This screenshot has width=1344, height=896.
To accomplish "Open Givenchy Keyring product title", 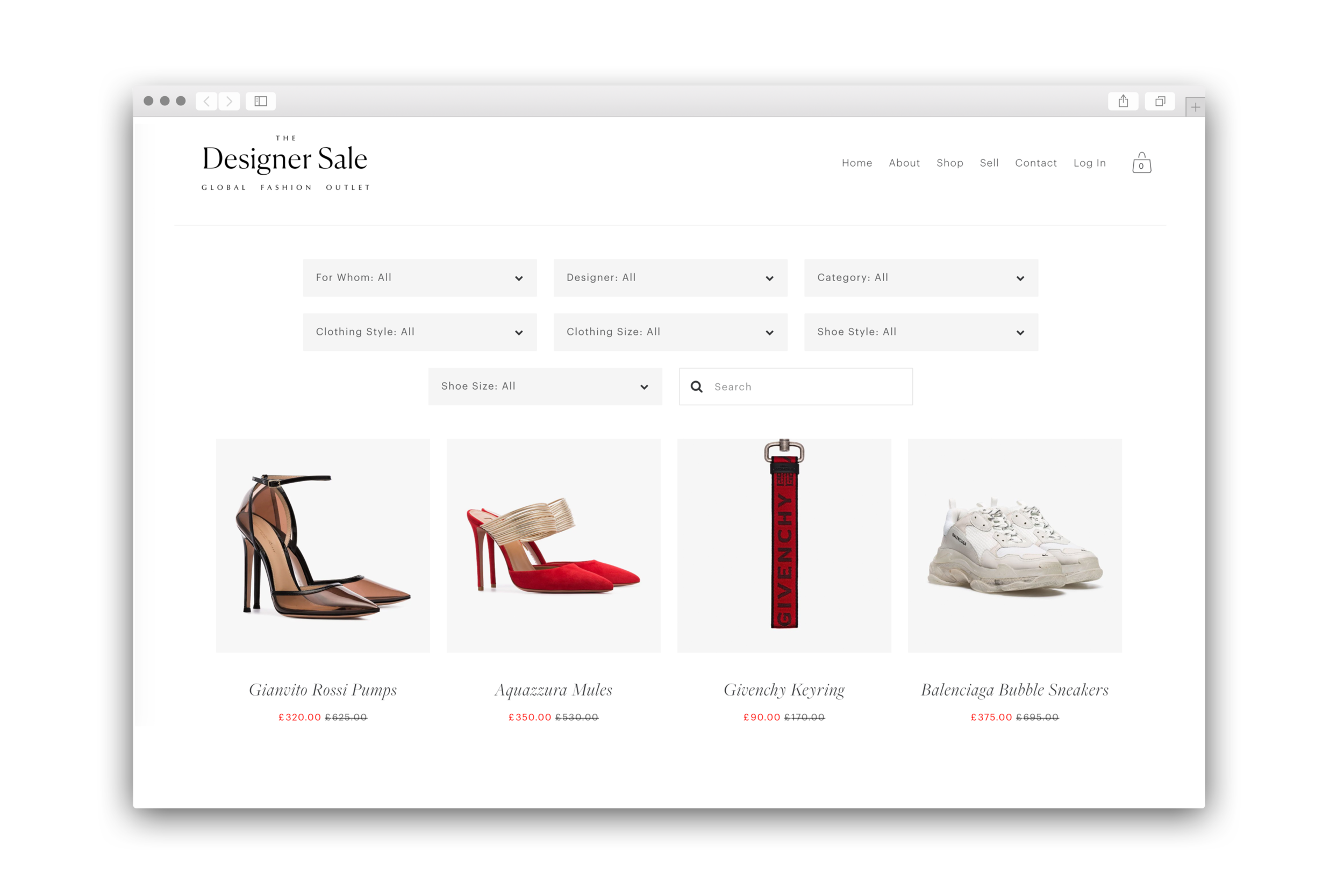I will pyautogui.click(x=784, y=690).
